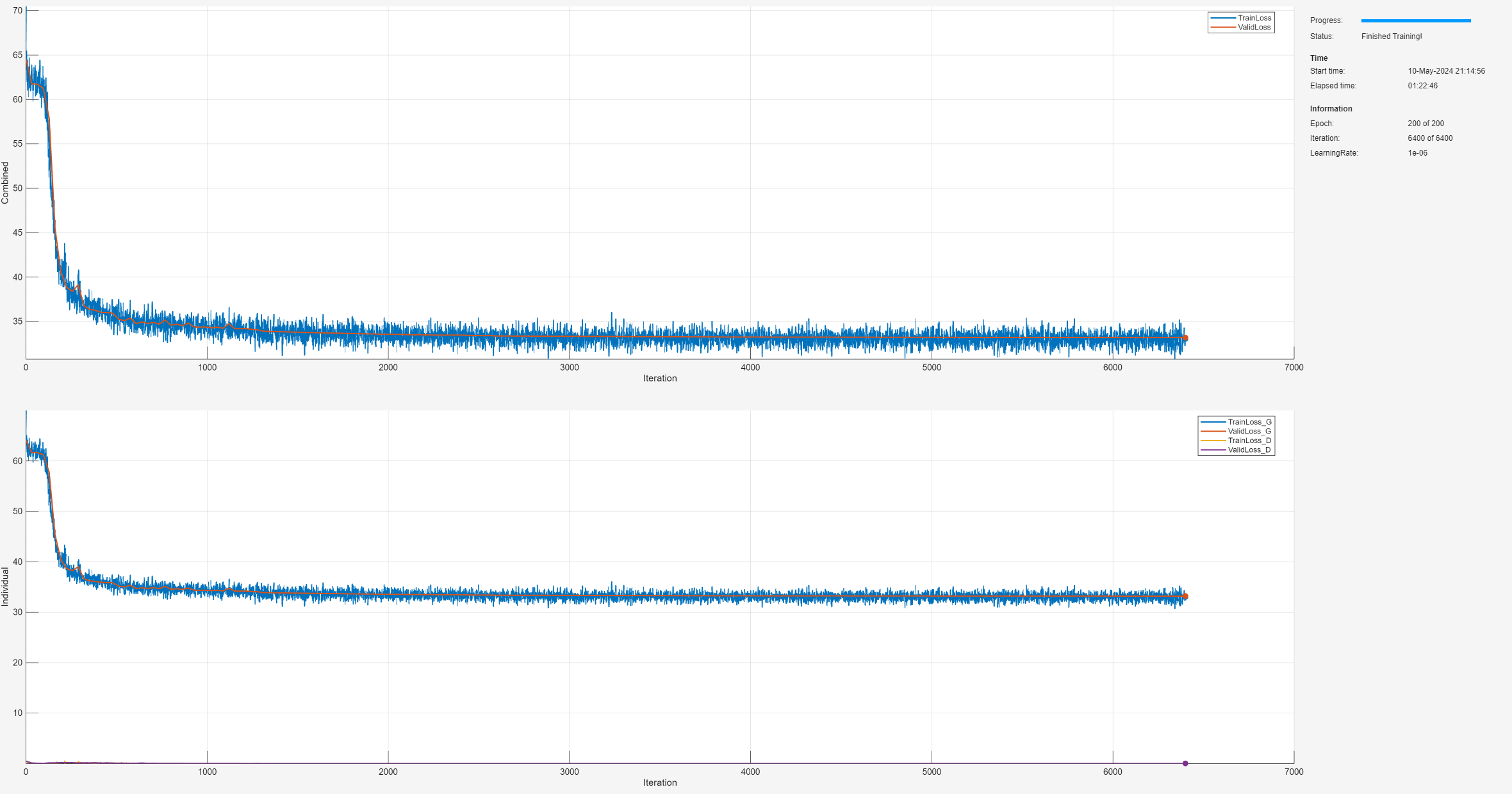
Task: Click the Information section heading
Action: pos(1331,109)
